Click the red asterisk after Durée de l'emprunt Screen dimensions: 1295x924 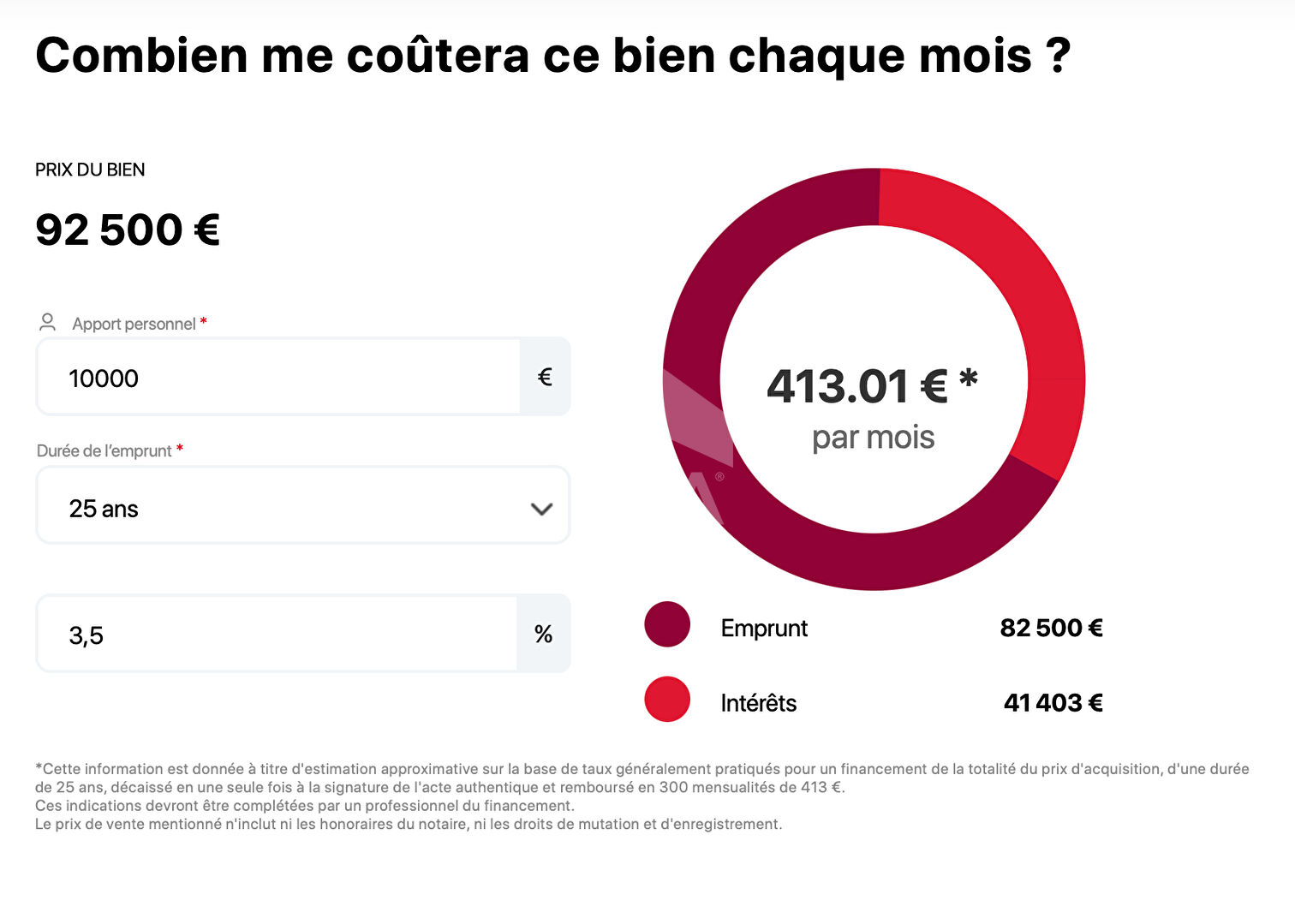click(180, 449)
